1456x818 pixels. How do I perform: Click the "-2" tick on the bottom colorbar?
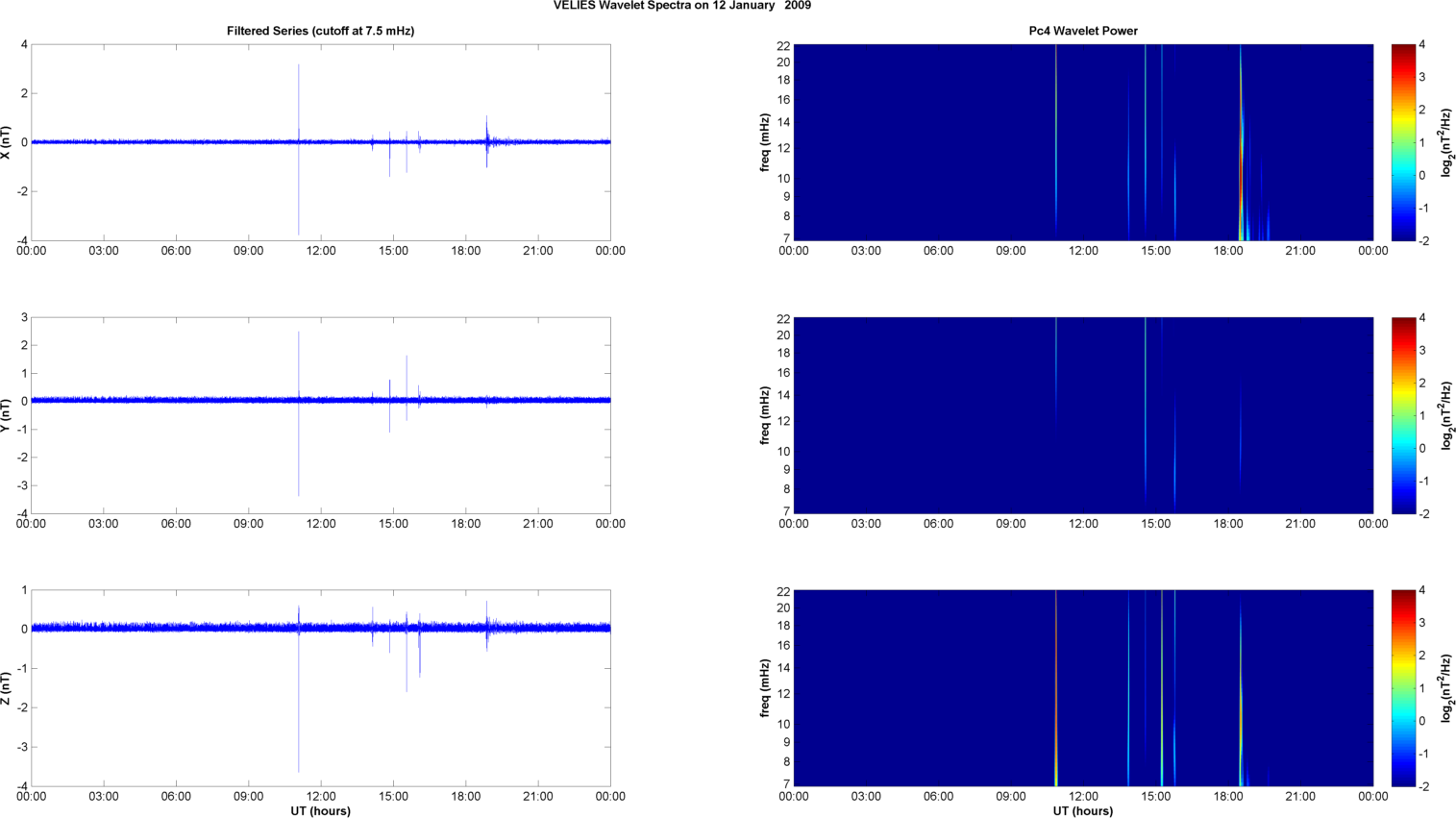click(1424, 786)
